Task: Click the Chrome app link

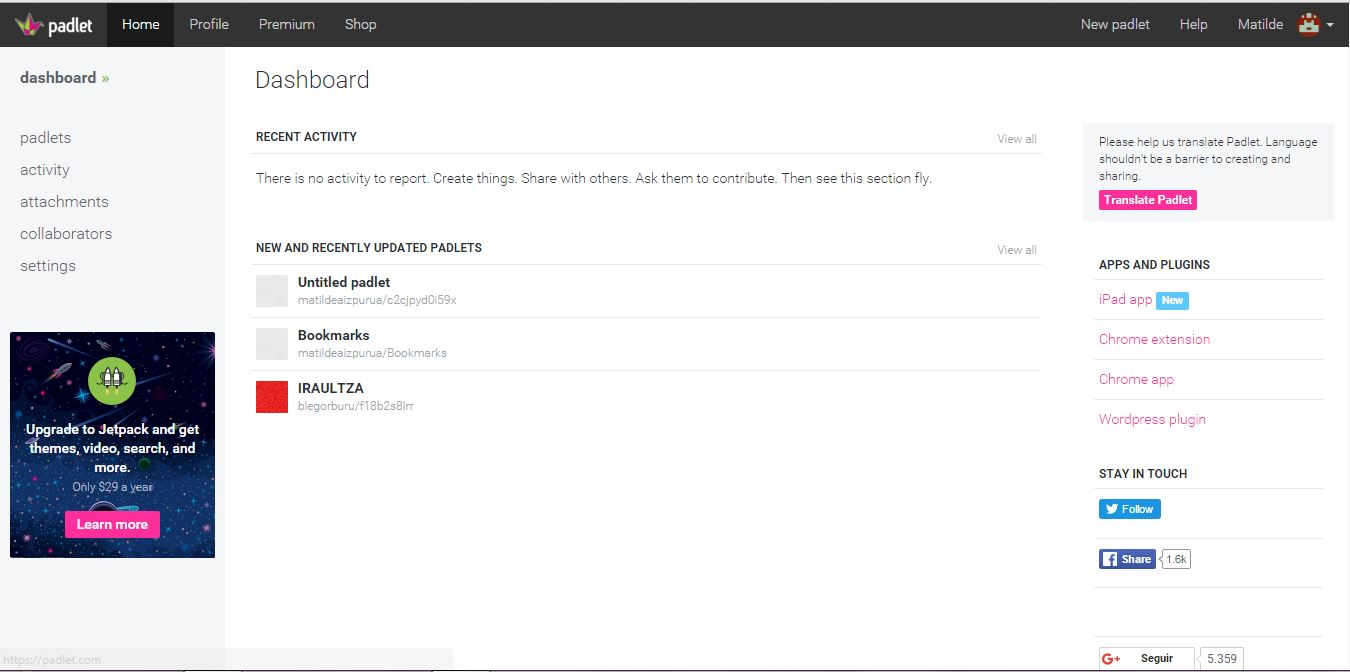Action: [x=1136, y=379]
